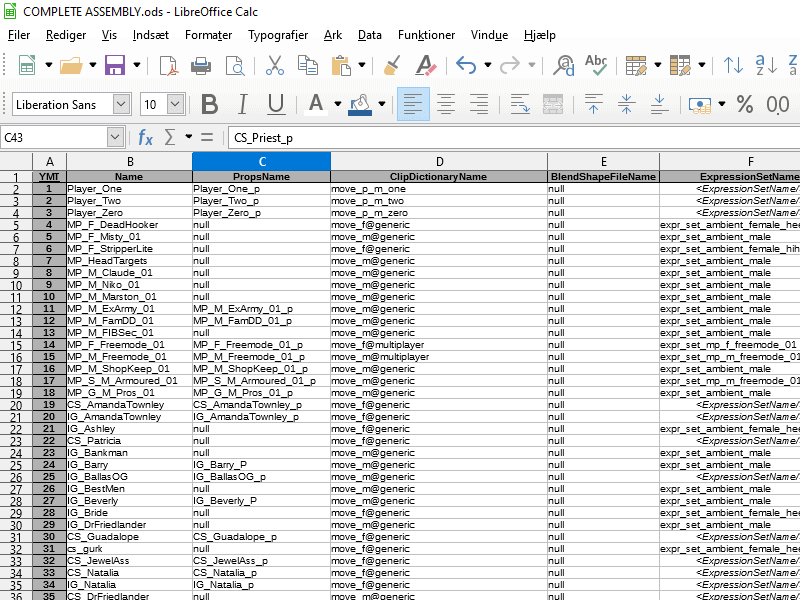Click the Sort icon with up-down arrows

click(x=734, y=65)
